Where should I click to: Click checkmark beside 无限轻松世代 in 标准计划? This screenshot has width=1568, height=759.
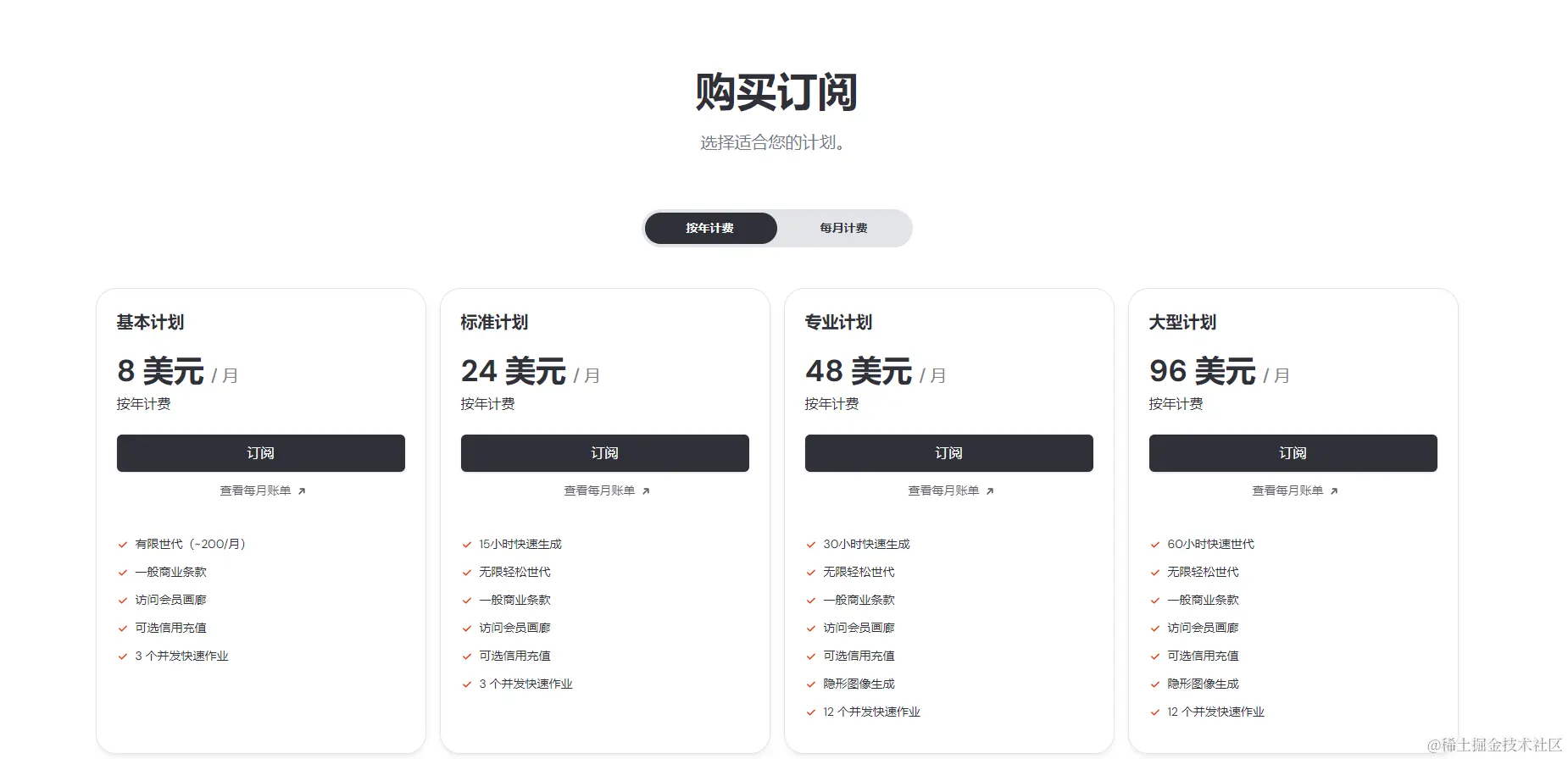(467, 573)
